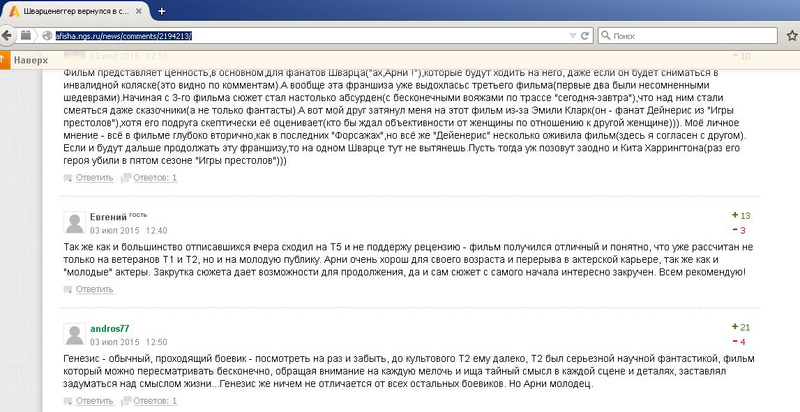This screenshot has height=412, width=800.
Task: Click the replies icon beside andros77's Ответов: 1
Action: tap(126, 402)
